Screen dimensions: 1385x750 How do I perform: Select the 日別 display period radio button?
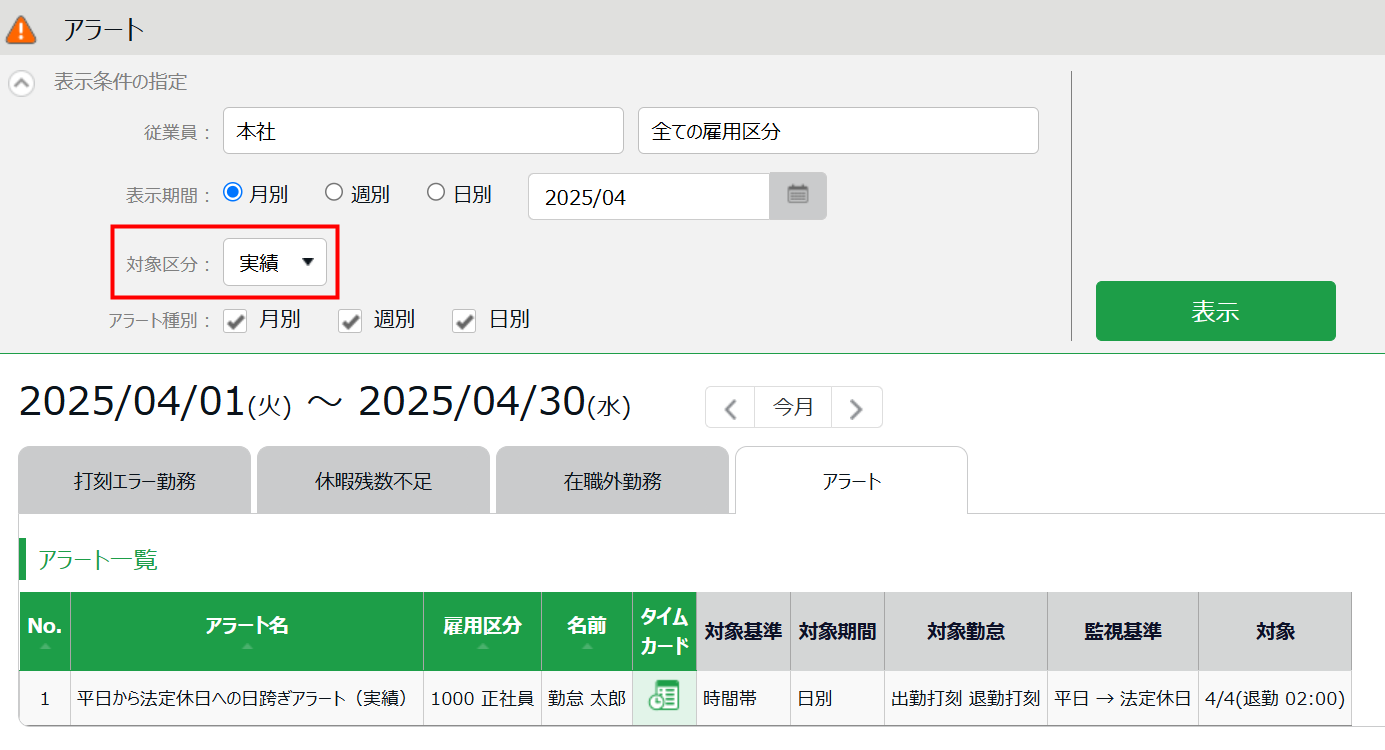click(x=436, y=193)
